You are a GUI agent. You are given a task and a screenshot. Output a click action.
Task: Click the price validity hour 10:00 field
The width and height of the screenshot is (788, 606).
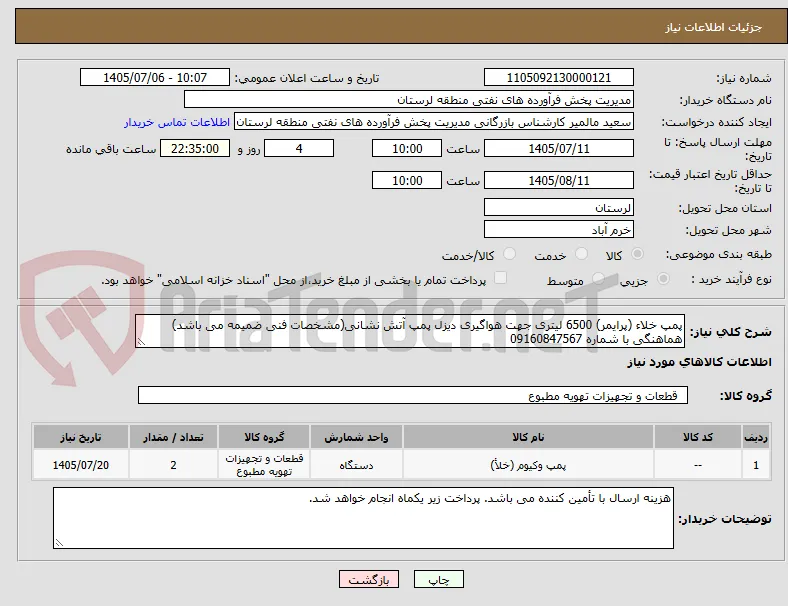[407, 180]
